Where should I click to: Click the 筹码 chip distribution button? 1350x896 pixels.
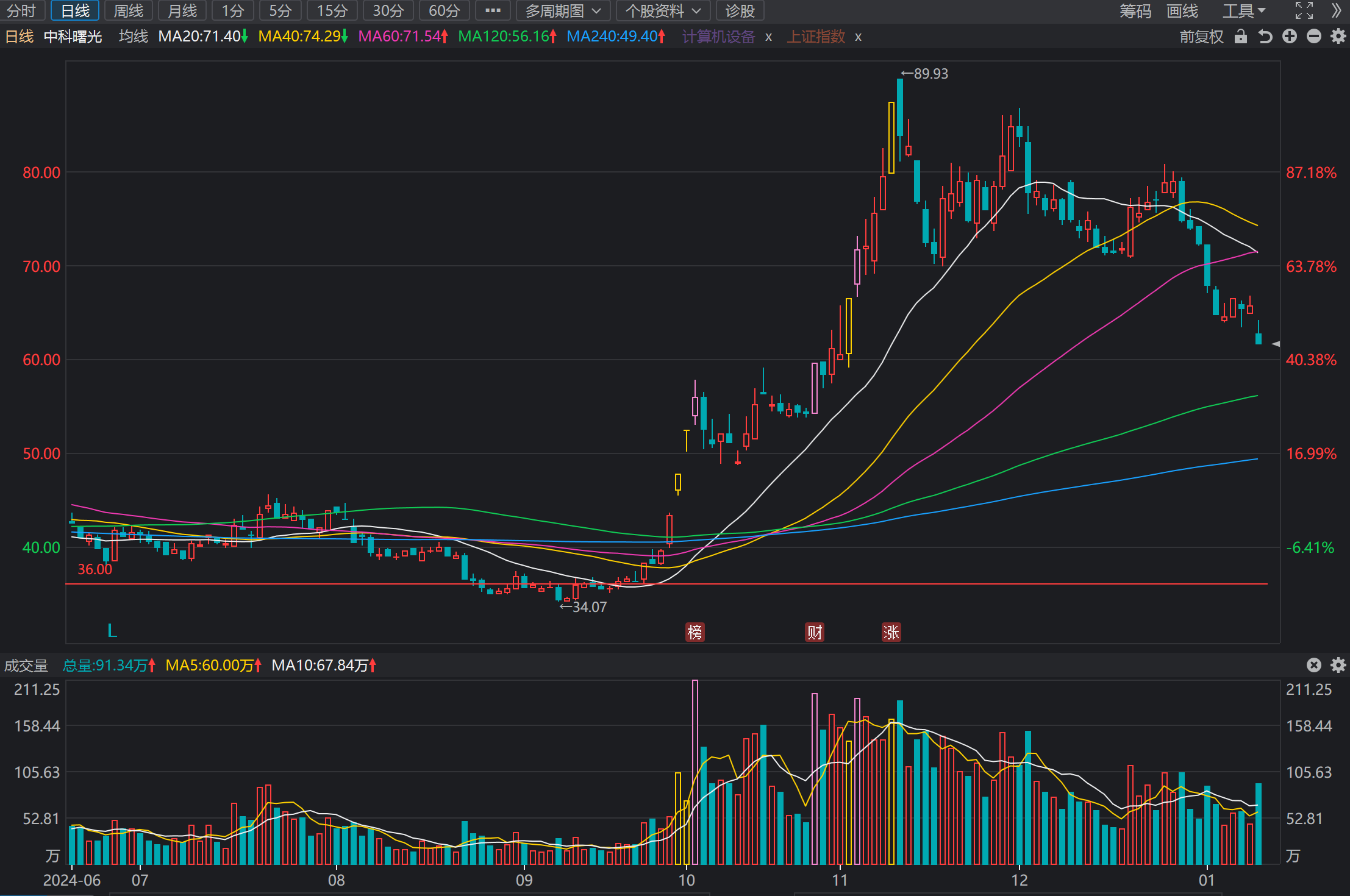click(1135, 11)
